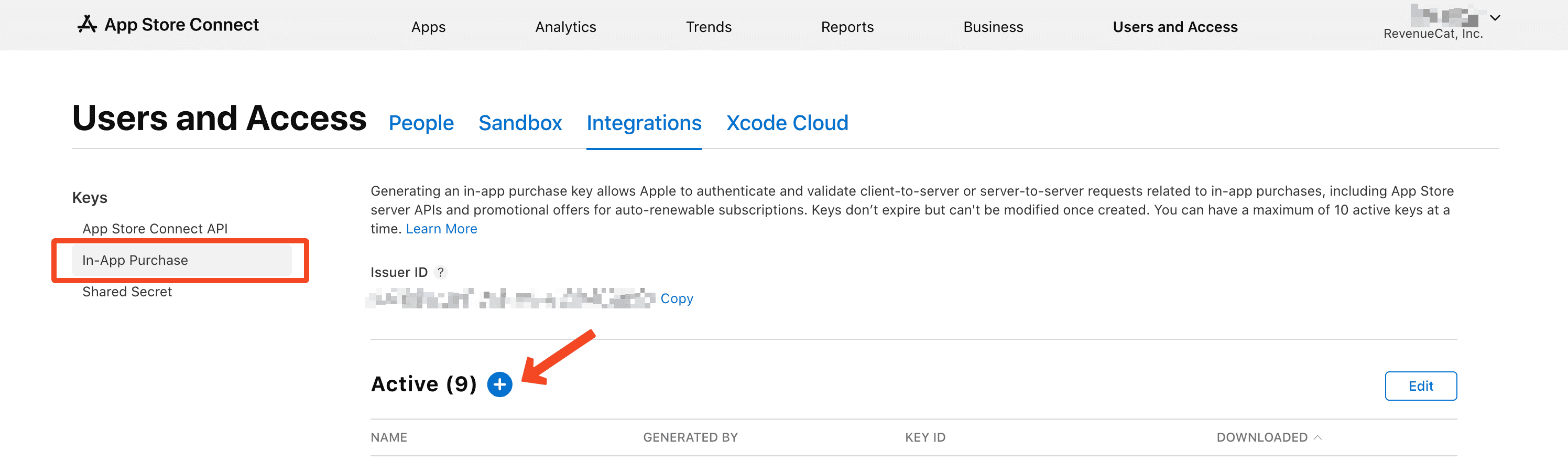Viewport: 1568px width, 471px height.
Task: Select App Store Connect API keys
Action: [155, 229]
